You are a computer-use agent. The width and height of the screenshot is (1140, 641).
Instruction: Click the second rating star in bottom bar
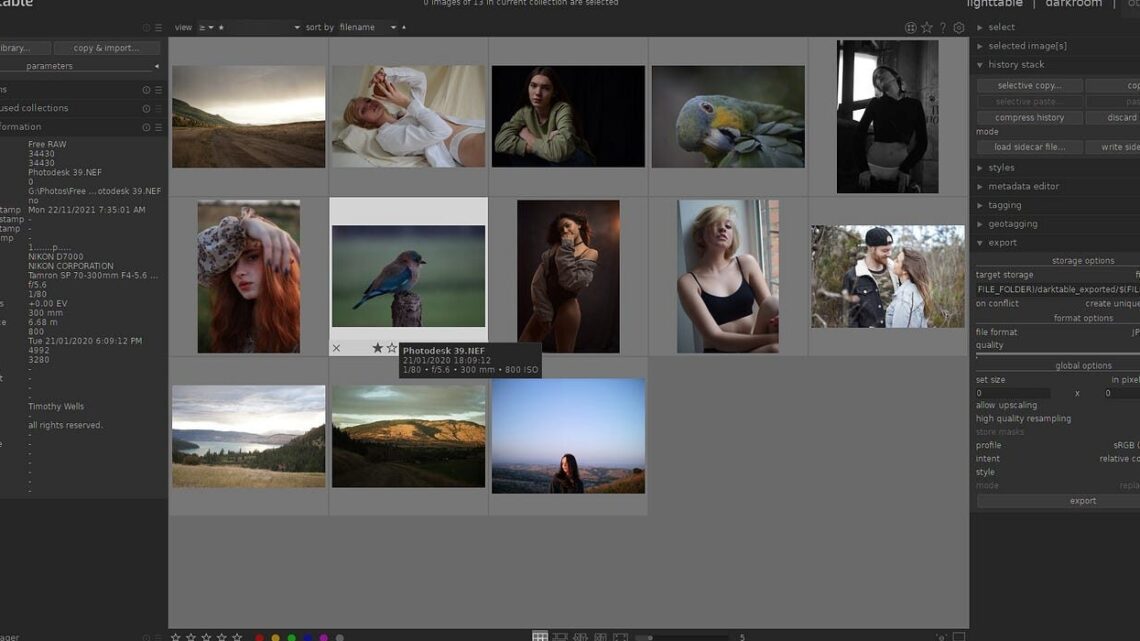coord(190,637)
